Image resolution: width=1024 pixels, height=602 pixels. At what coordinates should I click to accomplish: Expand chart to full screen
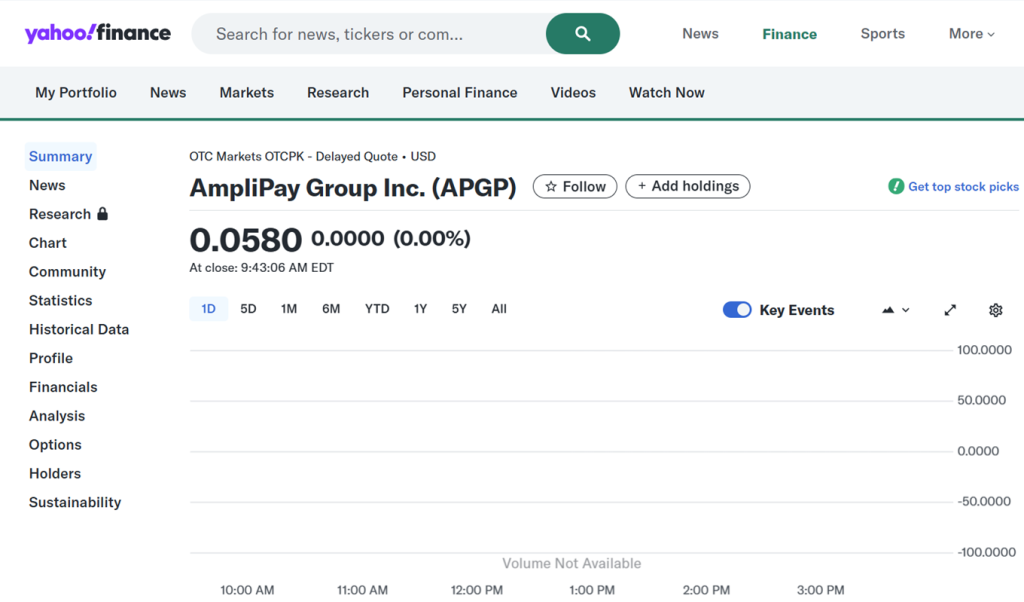click(x=950, y=310)
